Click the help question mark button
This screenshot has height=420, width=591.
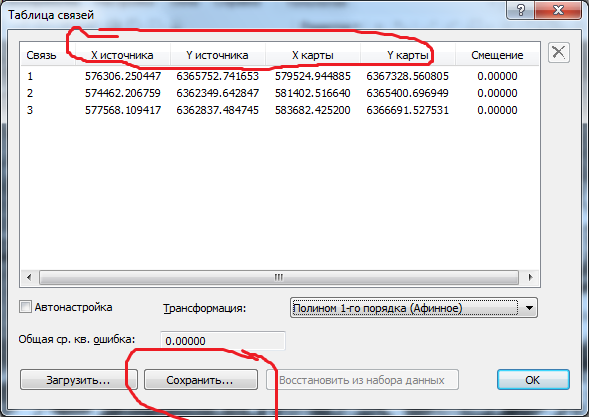point(520,10)
